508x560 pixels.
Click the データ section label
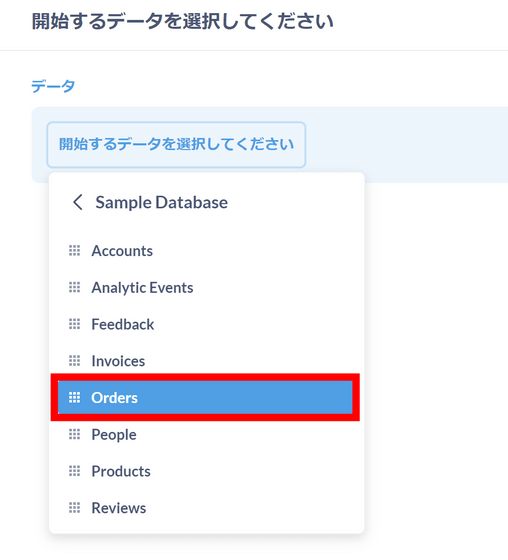[53, 86]
